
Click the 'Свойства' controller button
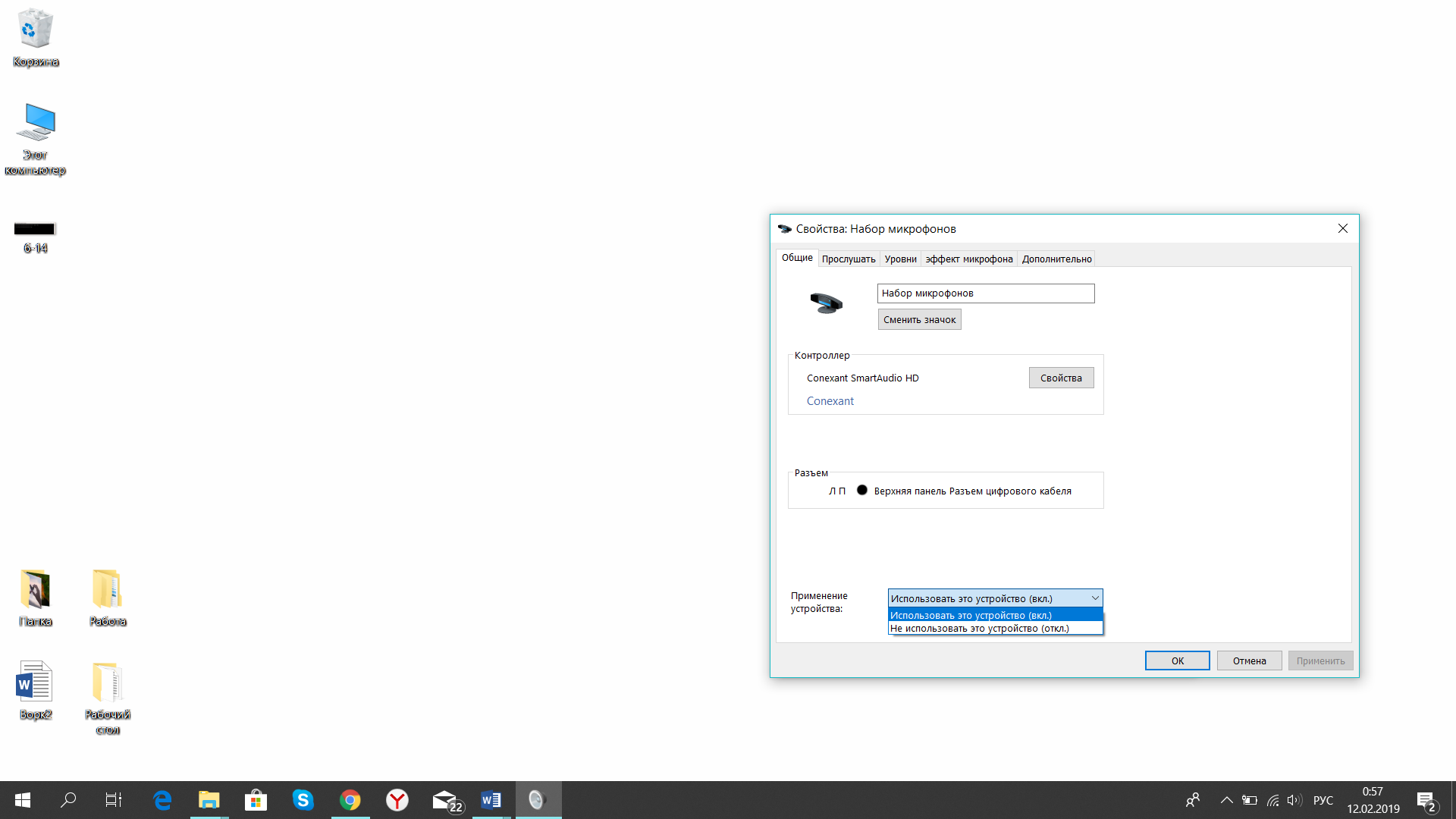(1060, 377)
